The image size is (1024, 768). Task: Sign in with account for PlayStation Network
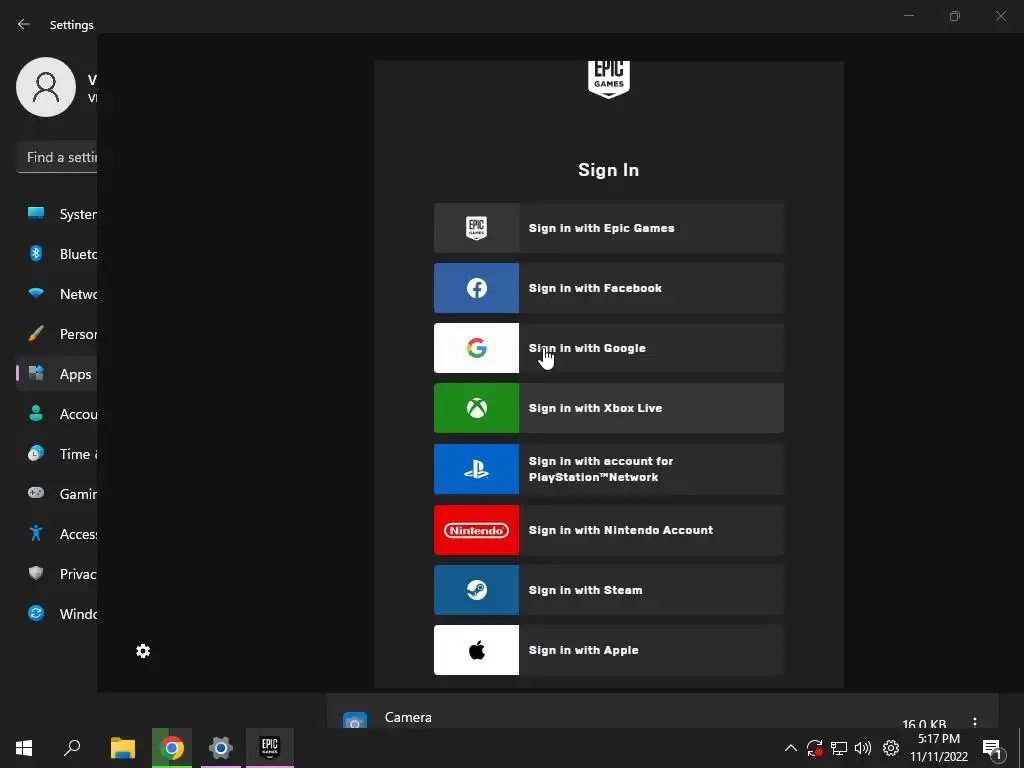609,469
